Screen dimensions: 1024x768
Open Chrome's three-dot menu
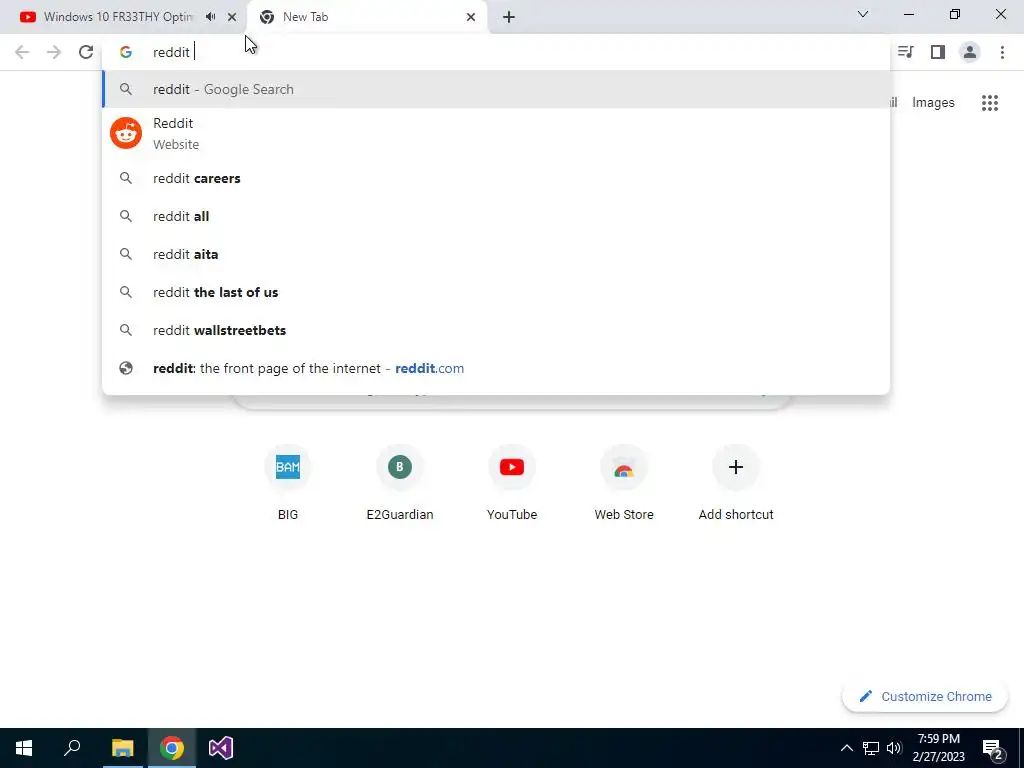(x=1002, y=52)
